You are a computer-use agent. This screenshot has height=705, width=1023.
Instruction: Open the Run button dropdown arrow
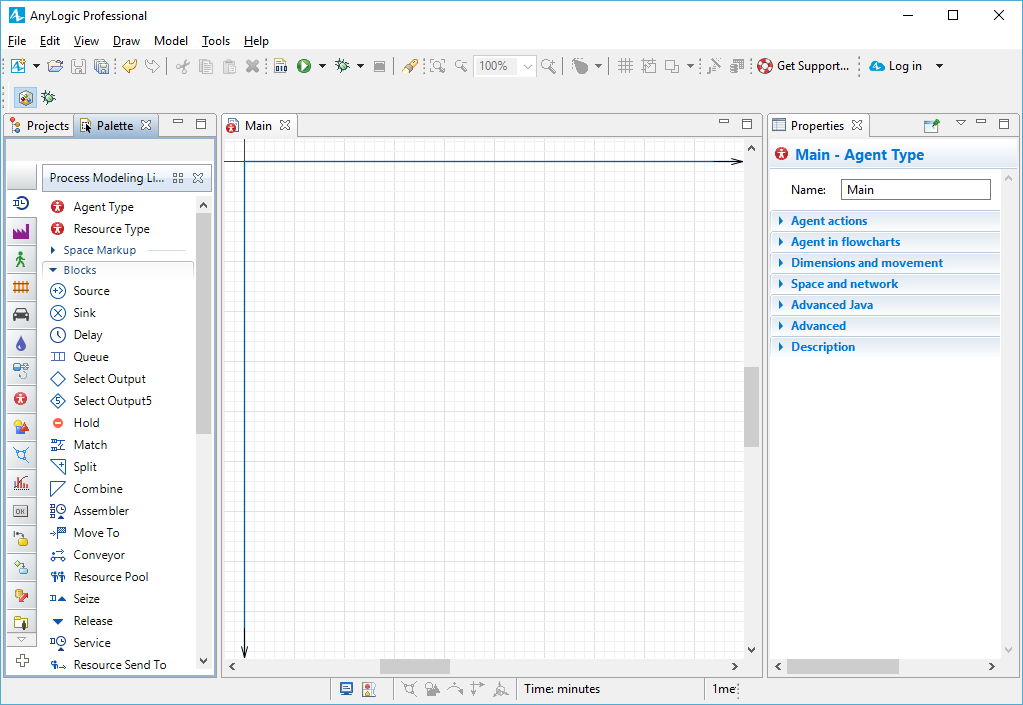coord(322,66)
